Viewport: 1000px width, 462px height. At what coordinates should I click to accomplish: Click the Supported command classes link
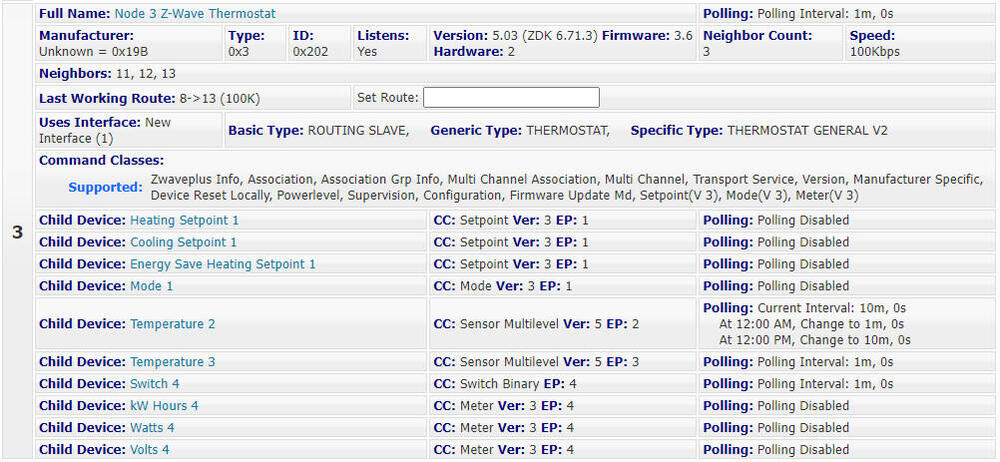105,187
